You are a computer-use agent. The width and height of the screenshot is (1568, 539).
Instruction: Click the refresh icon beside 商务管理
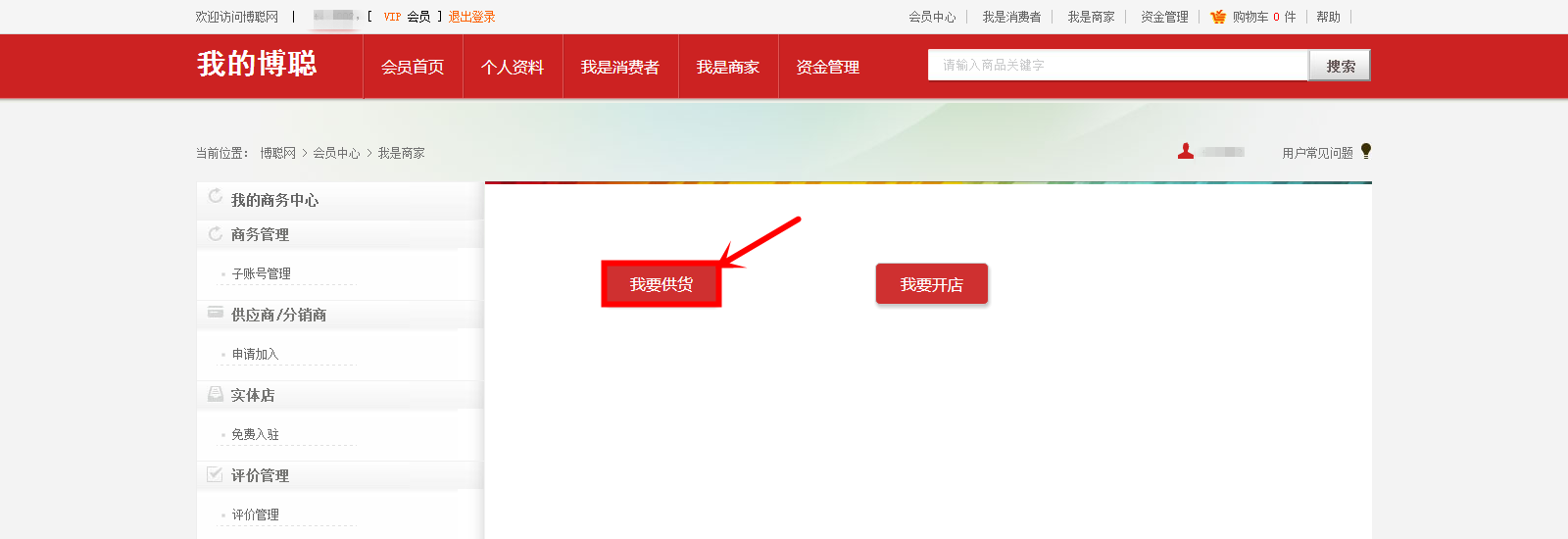coord(216,234)
